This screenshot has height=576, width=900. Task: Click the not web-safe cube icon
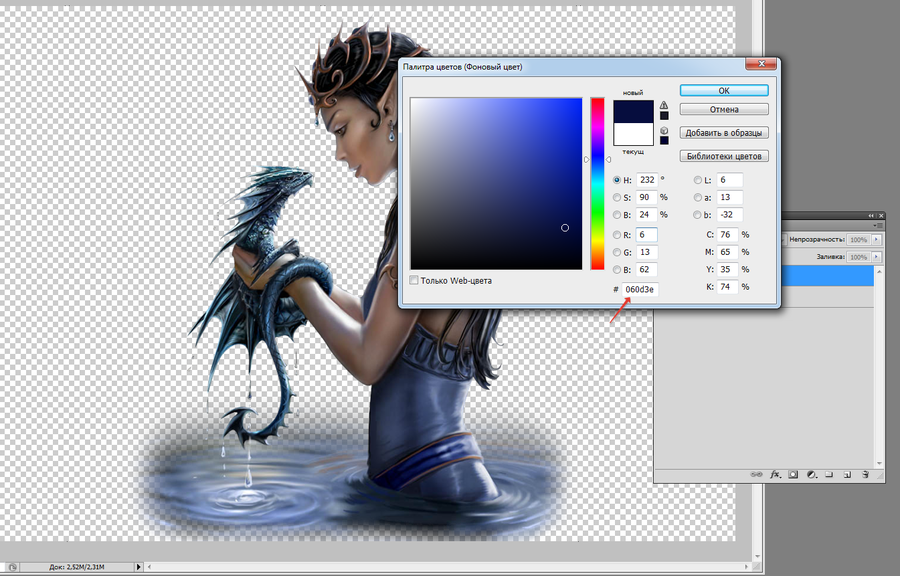click(664, 130)
